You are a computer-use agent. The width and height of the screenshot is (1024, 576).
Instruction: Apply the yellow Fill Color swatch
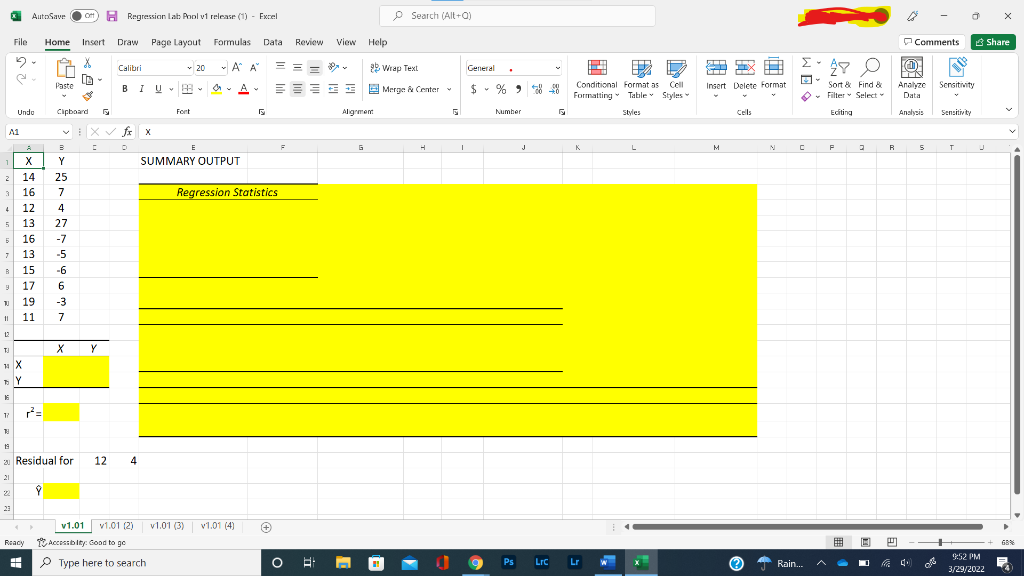tap(217, 89)
